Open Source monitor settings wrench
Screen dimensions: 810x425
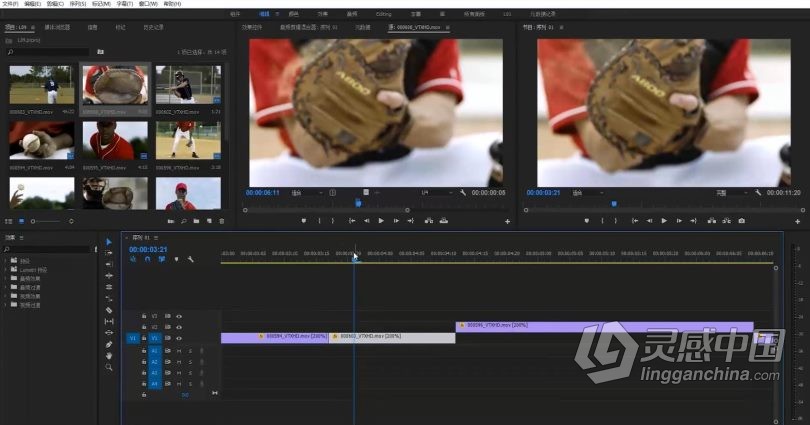click(463, 193)
